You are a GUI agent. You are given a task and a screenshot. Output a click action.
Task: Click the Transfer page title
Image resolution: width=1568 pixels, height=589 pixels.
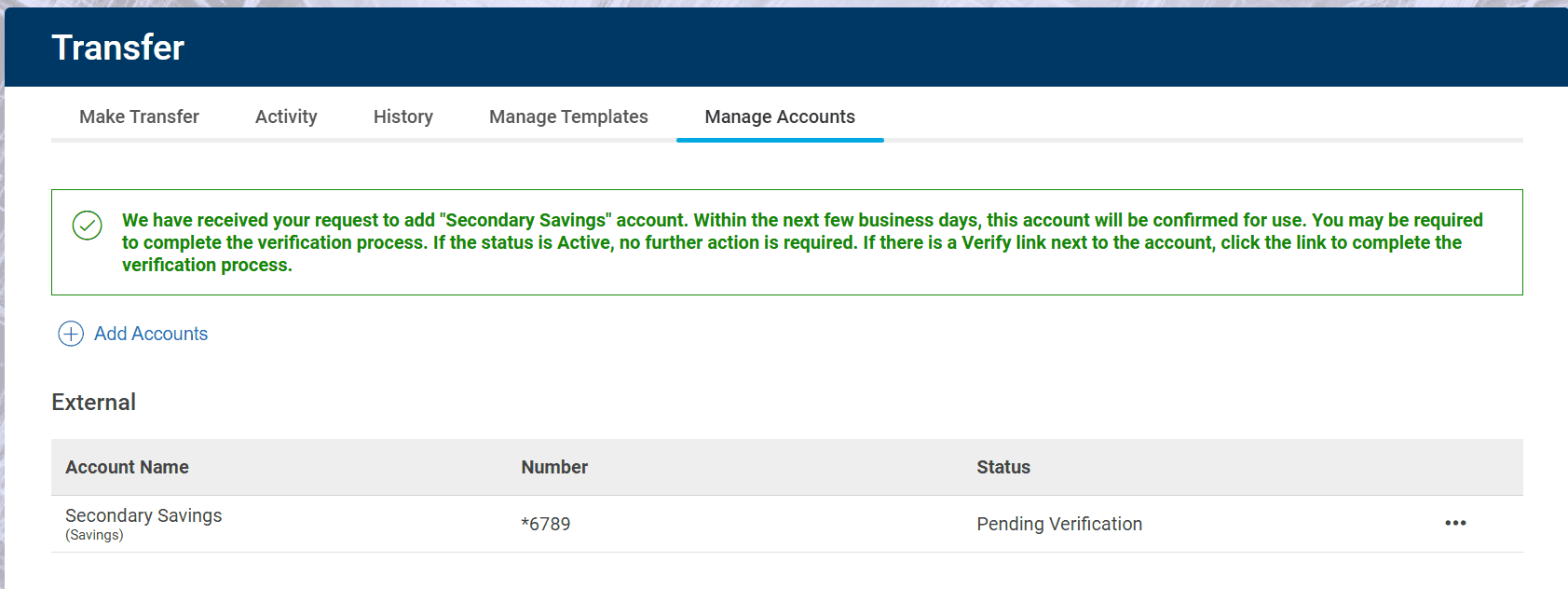(118, 48)
